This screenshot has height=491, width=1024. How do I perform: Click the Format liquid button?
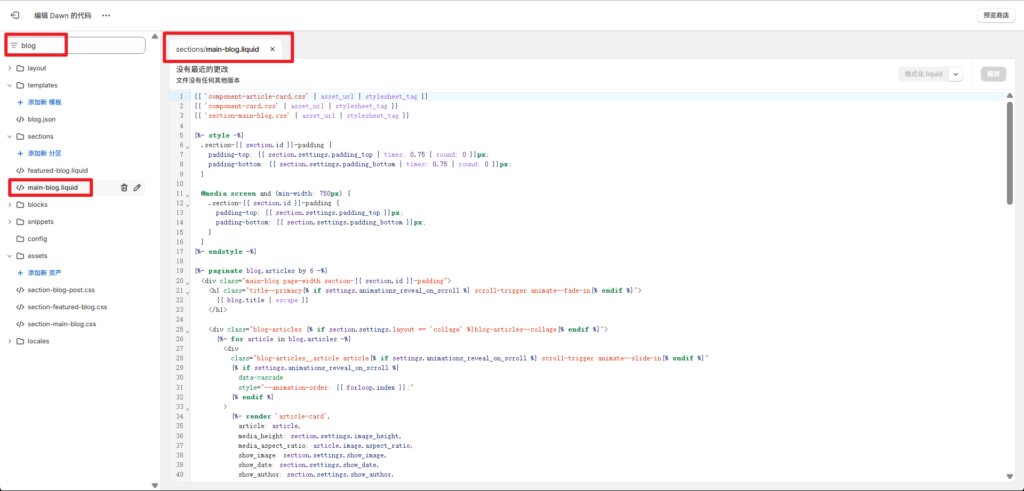(x=923, y=74)
